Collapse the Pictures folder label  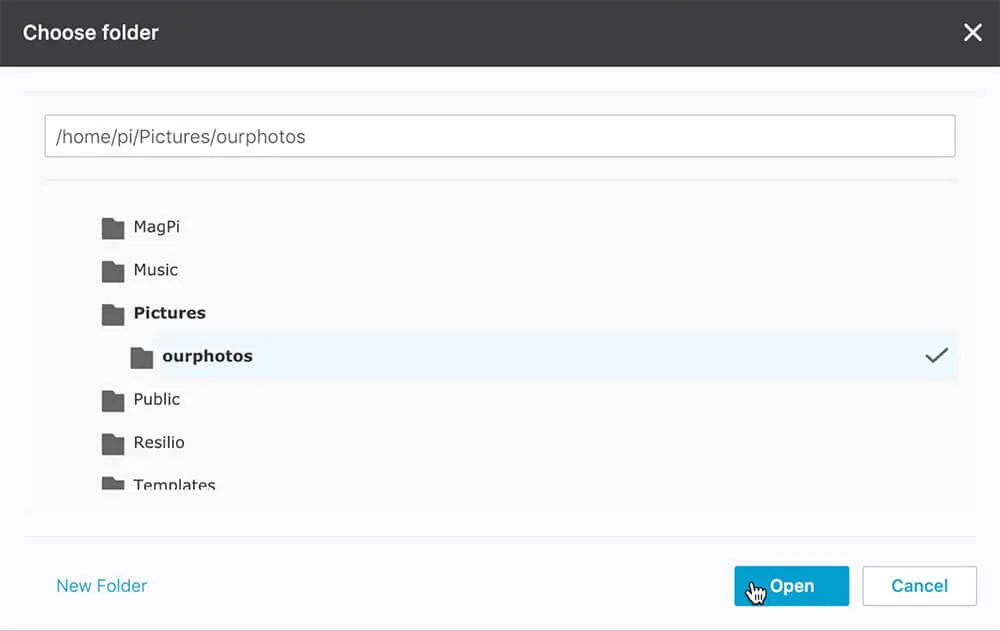pyautogui.click(x=170, y=313)
